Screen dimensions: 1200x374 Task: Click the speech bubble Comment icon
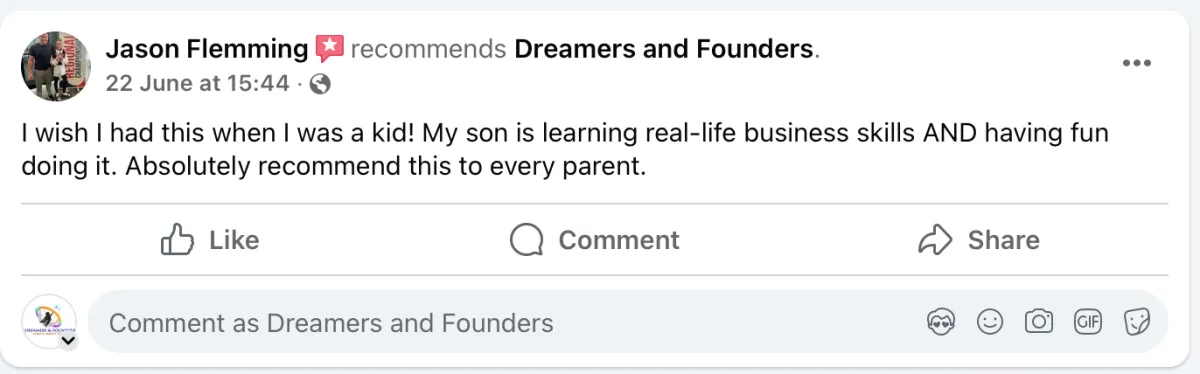pos(526,240)
